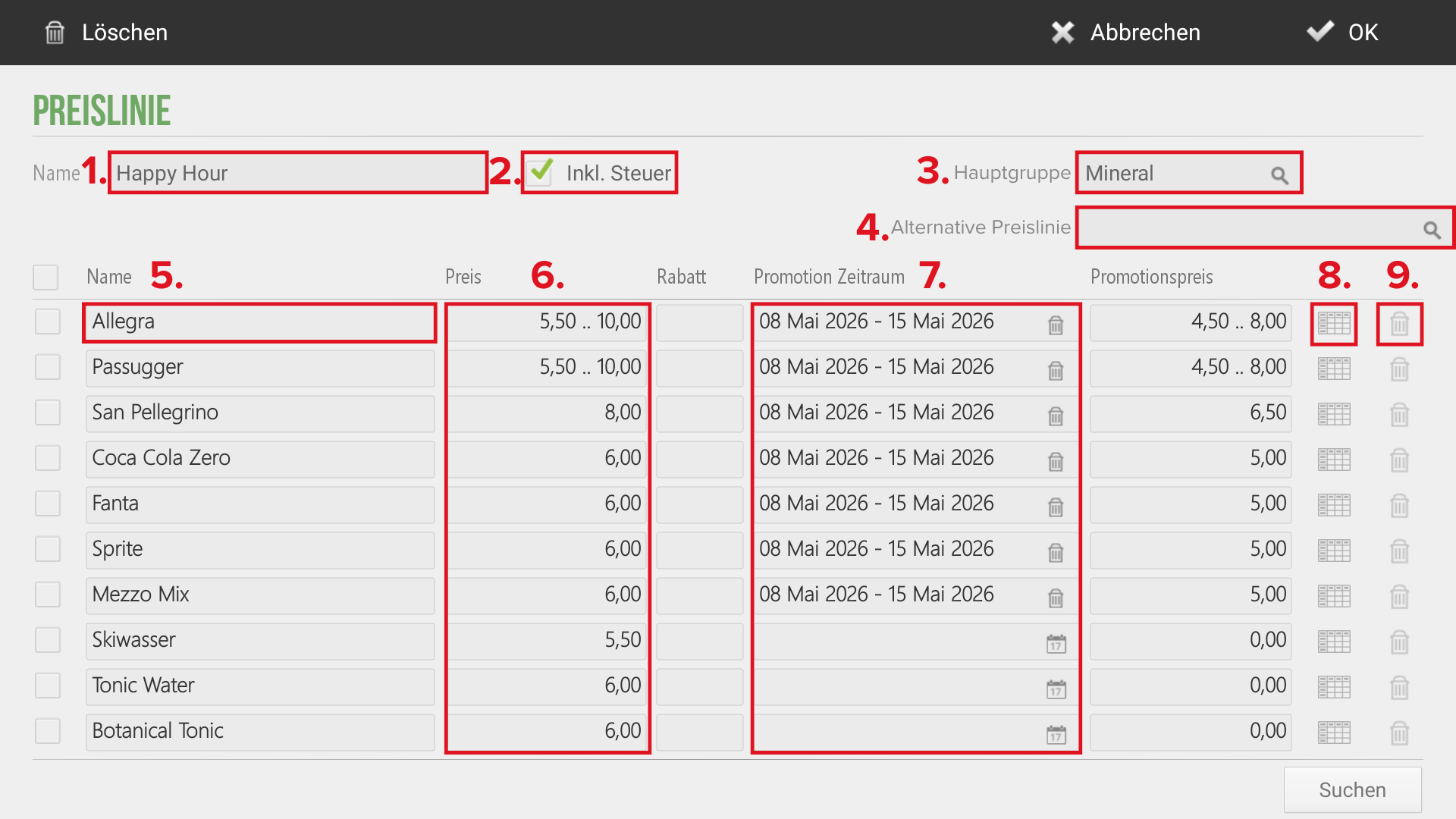
Task: Open calendar picker for Skiwasser promotion
Action: coord(1056,644)
